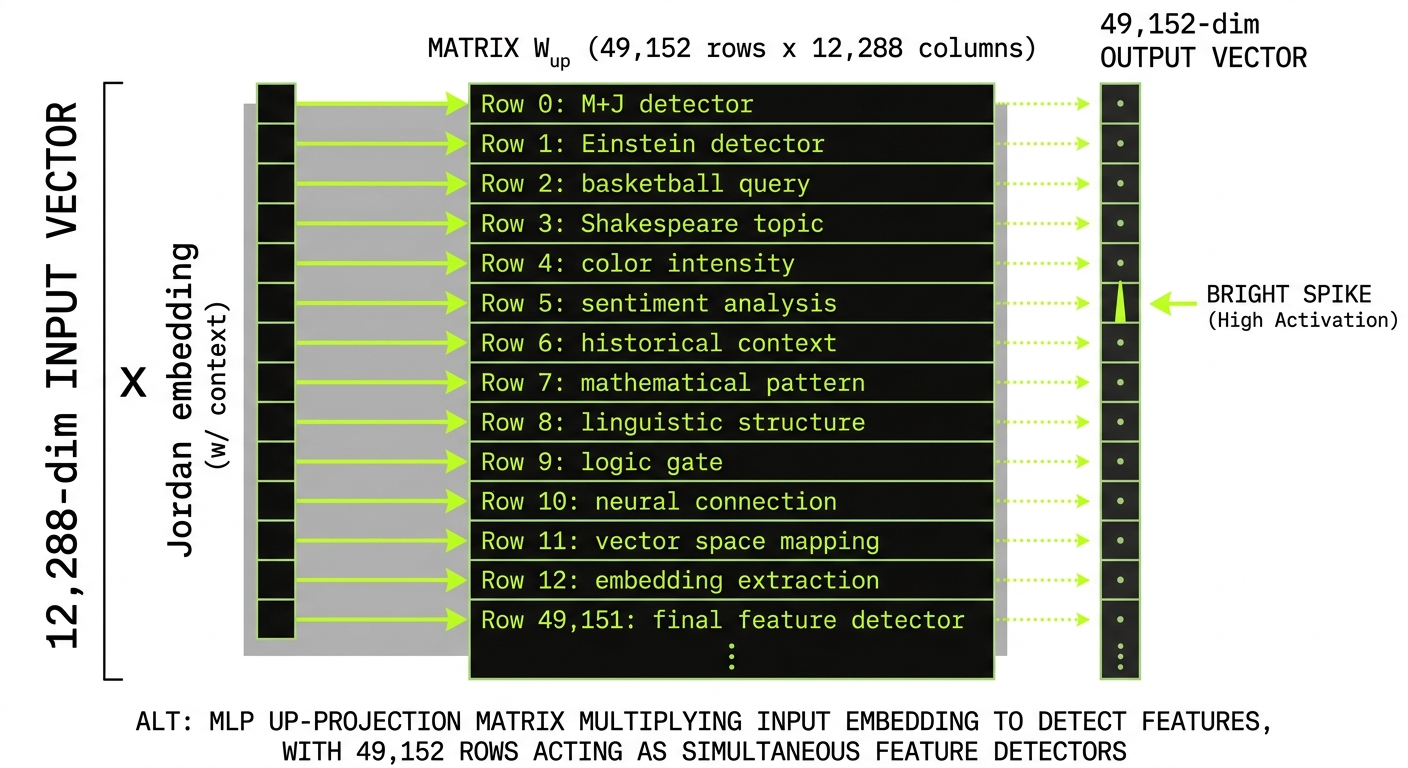Select the "Row 1: Einstein detector" row
The image size is (1408, 768).
point(732,144)
